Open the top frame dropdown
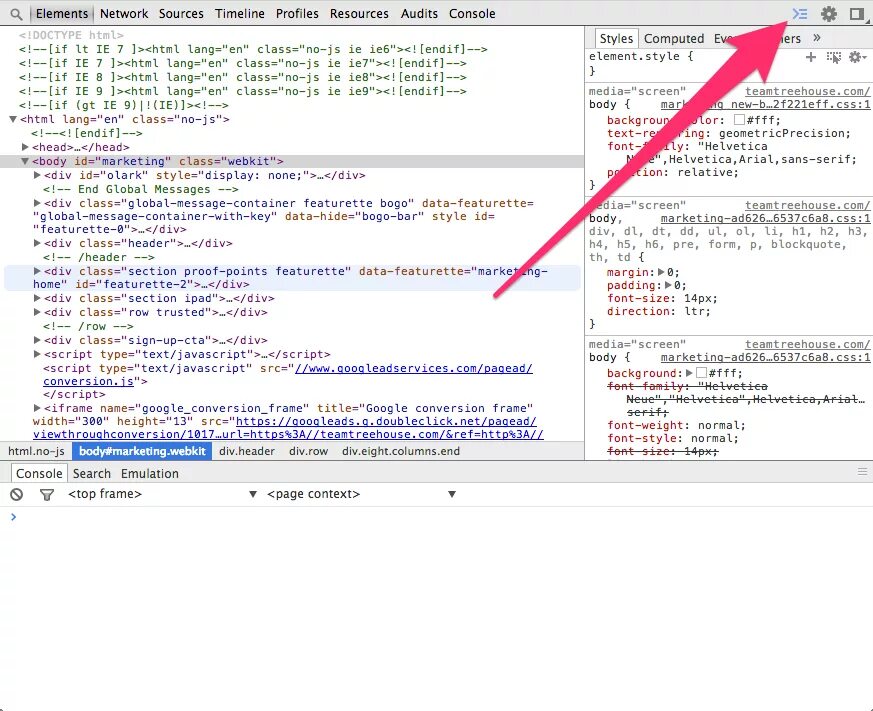Viewport: 873px width, 711px height. click(162, 494)
